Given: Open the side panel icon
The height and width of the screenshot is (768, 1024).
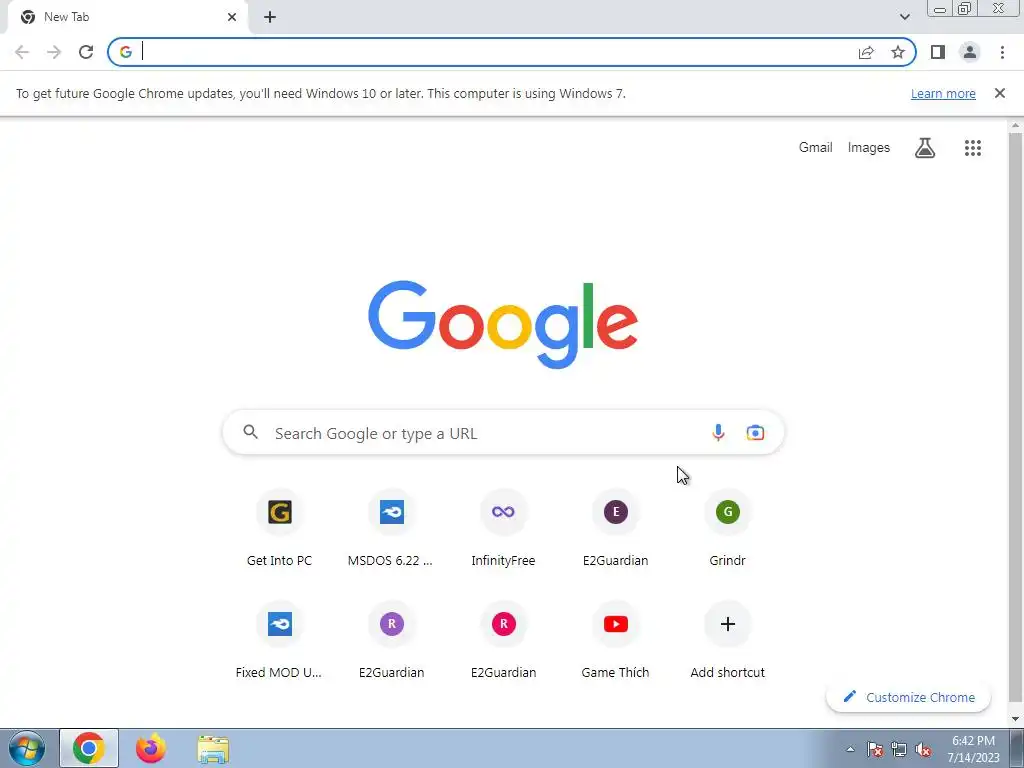Looking at the screenshot, I should coord(938,52).
